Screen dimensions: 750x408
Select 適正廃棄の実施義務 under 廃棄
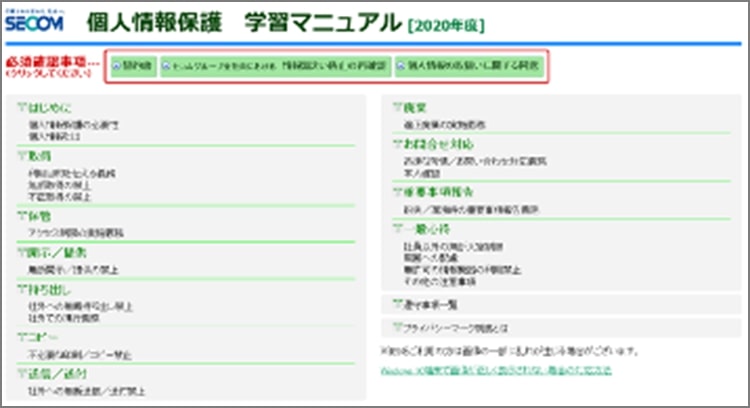coord(444,125)
